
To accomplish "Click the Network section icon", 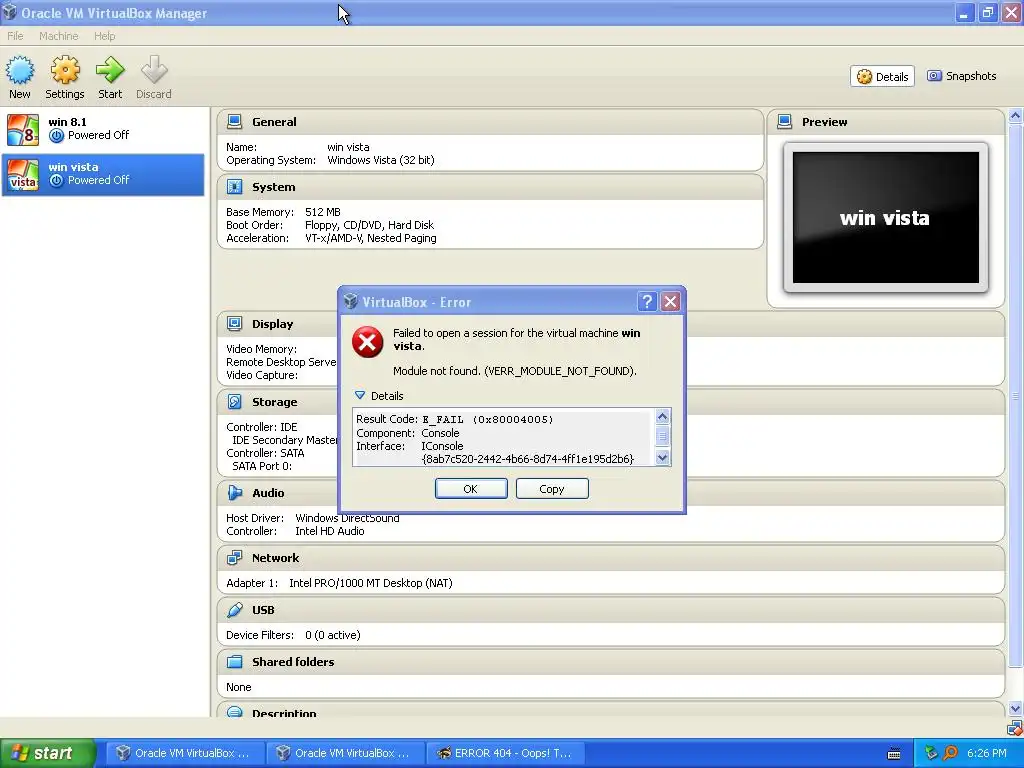I will point(234,558).
